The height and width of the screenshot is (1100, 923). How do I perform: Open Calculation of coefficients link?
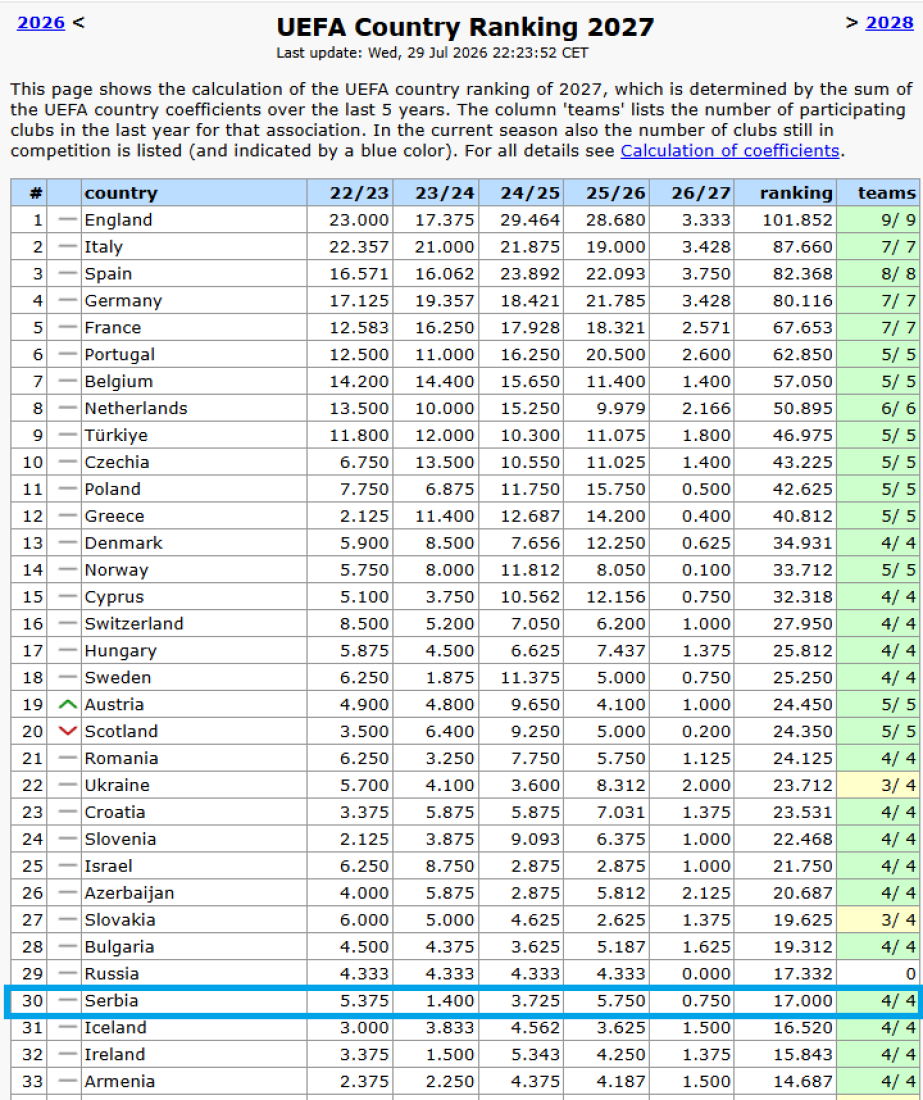[x=729, y=151]
